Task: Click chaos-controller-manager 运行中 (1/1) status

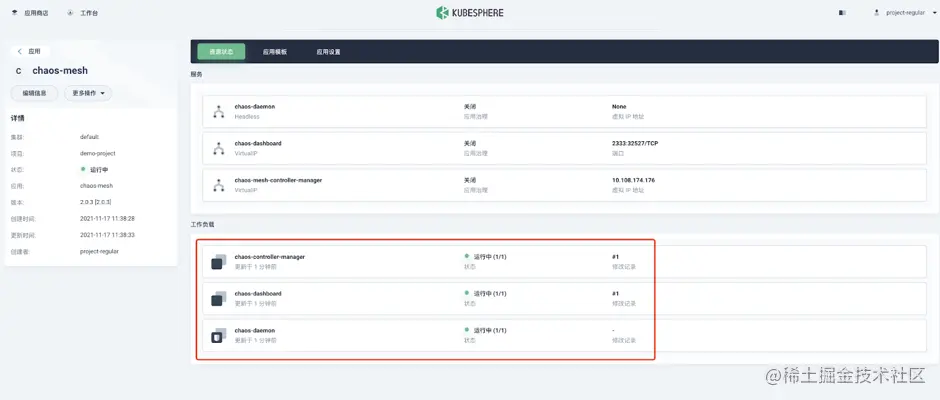Action: point(486,257)
